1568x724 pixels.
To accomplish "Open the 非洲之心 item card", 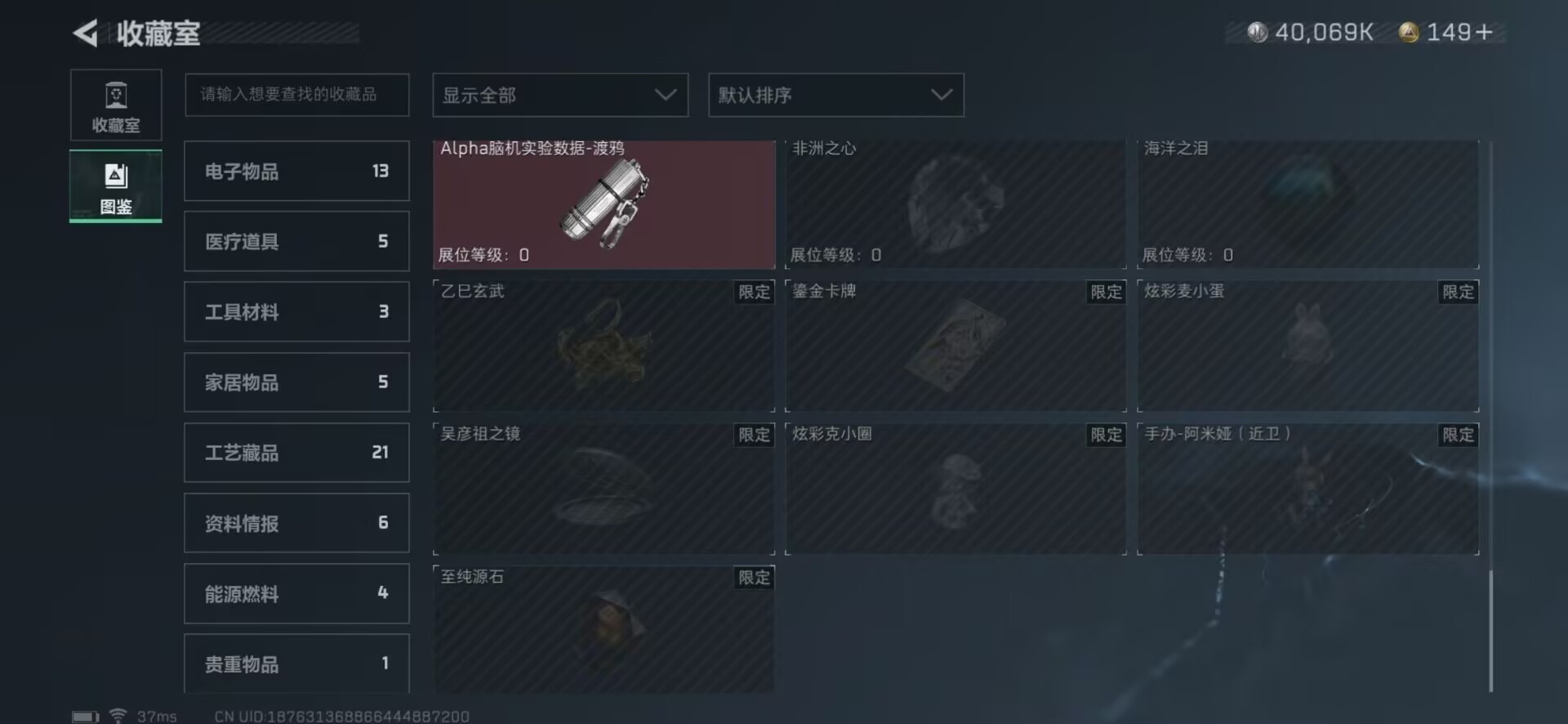I will (x=955, y=204).
